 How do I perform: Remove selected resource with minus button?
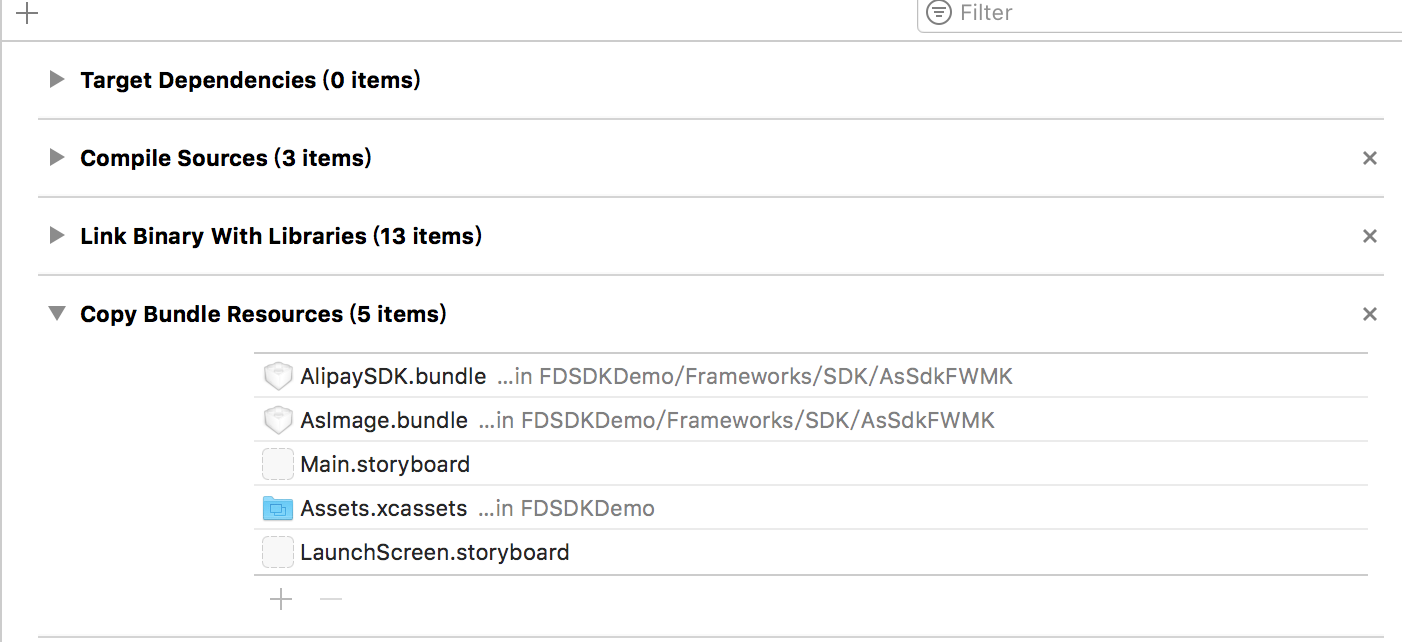[331, 599]
